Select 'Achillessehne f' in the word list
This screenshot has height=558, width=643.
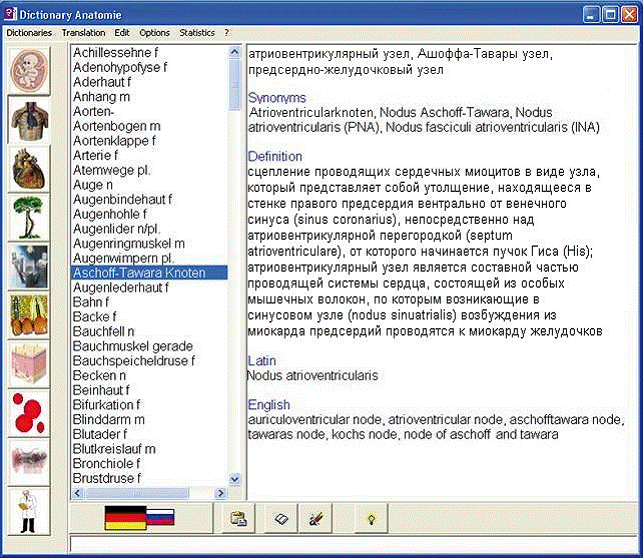tap(116, 52)
